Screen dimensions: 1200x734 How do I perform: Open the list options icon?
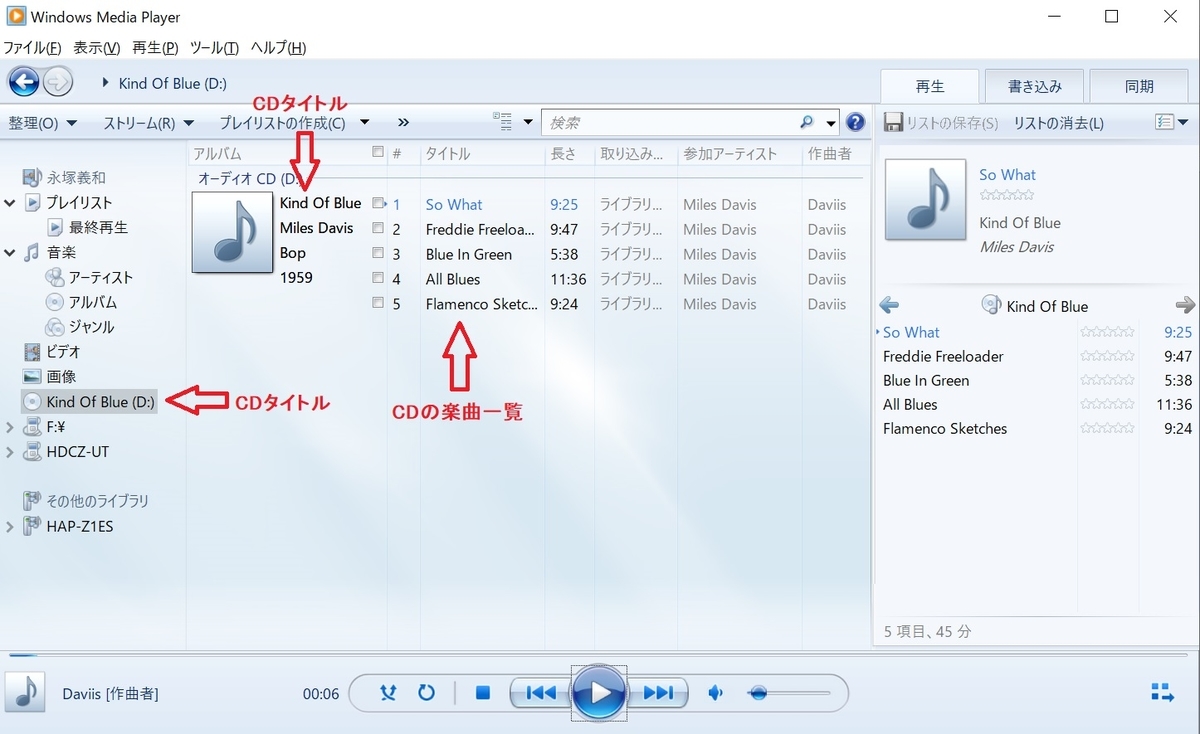tap(1164, 122)
